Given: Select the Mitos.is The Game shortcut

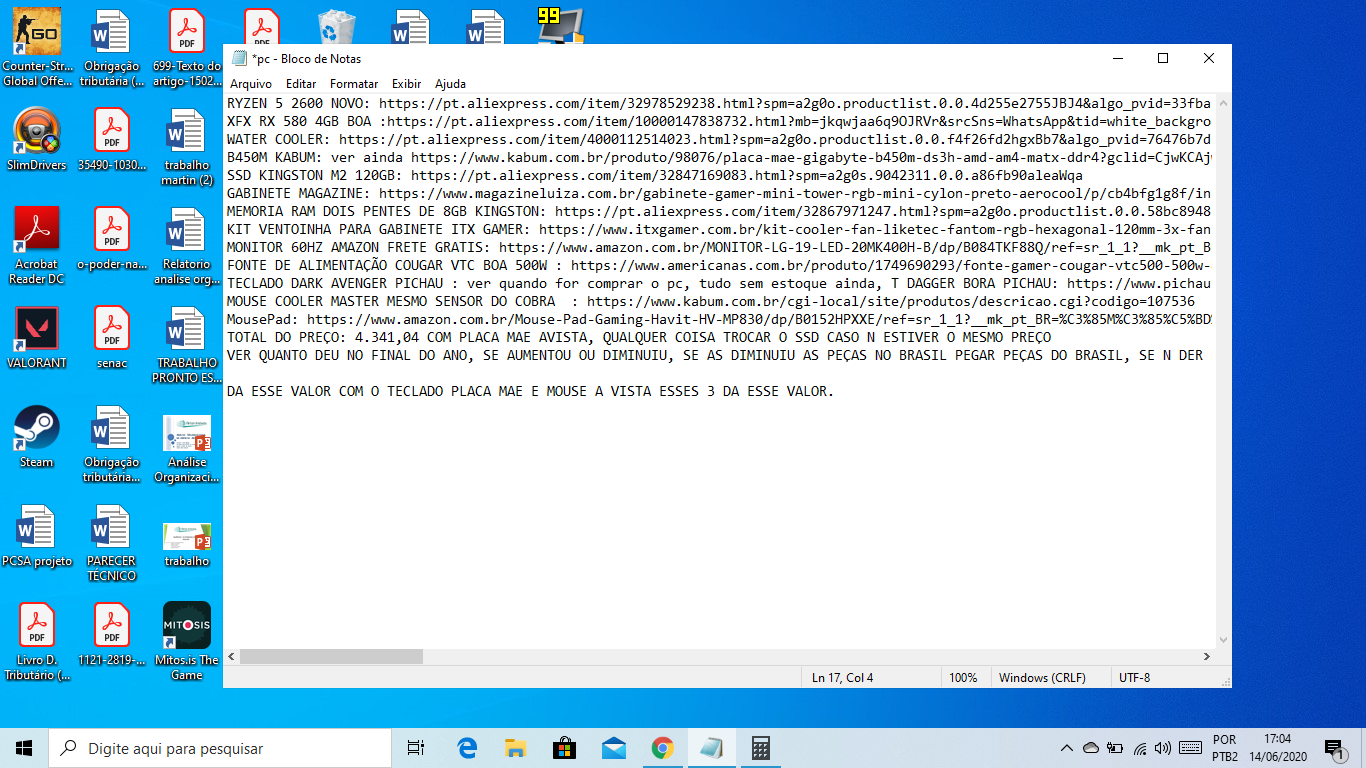Looking at the screenshot, I should coord(187,642).
